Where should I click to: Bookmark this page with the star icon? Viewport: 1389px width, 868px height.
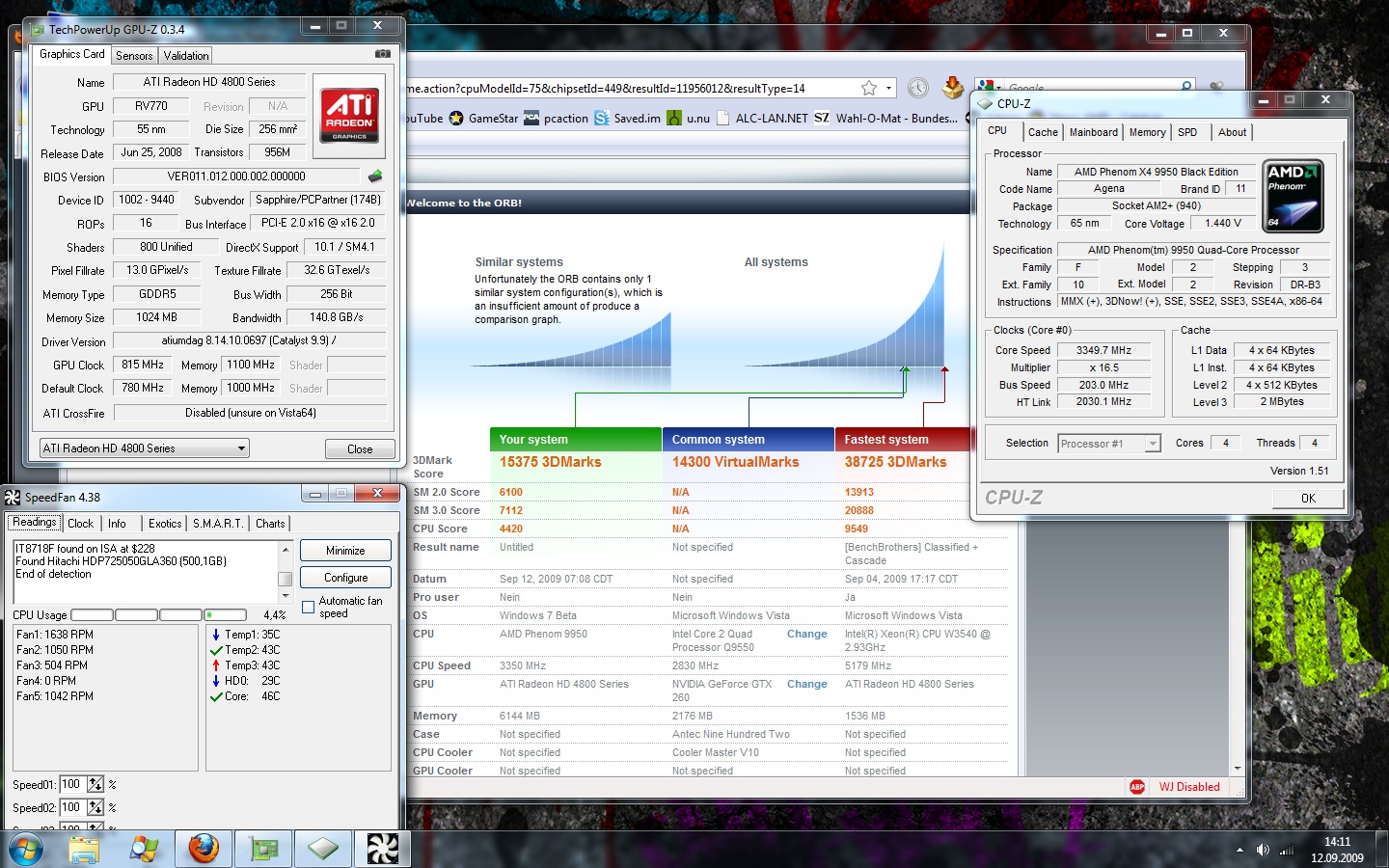click(869, 88)
